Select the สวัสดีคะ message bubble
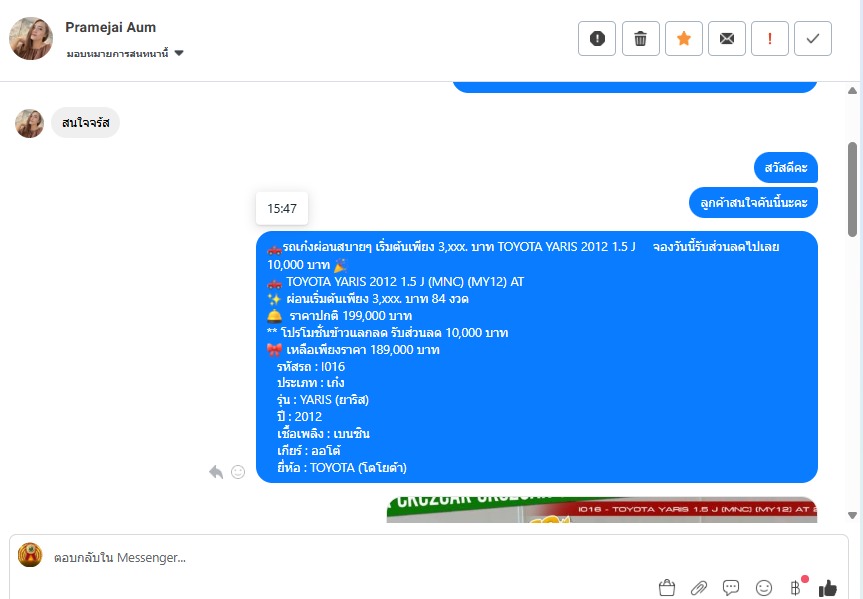 [x=785, y=167]
